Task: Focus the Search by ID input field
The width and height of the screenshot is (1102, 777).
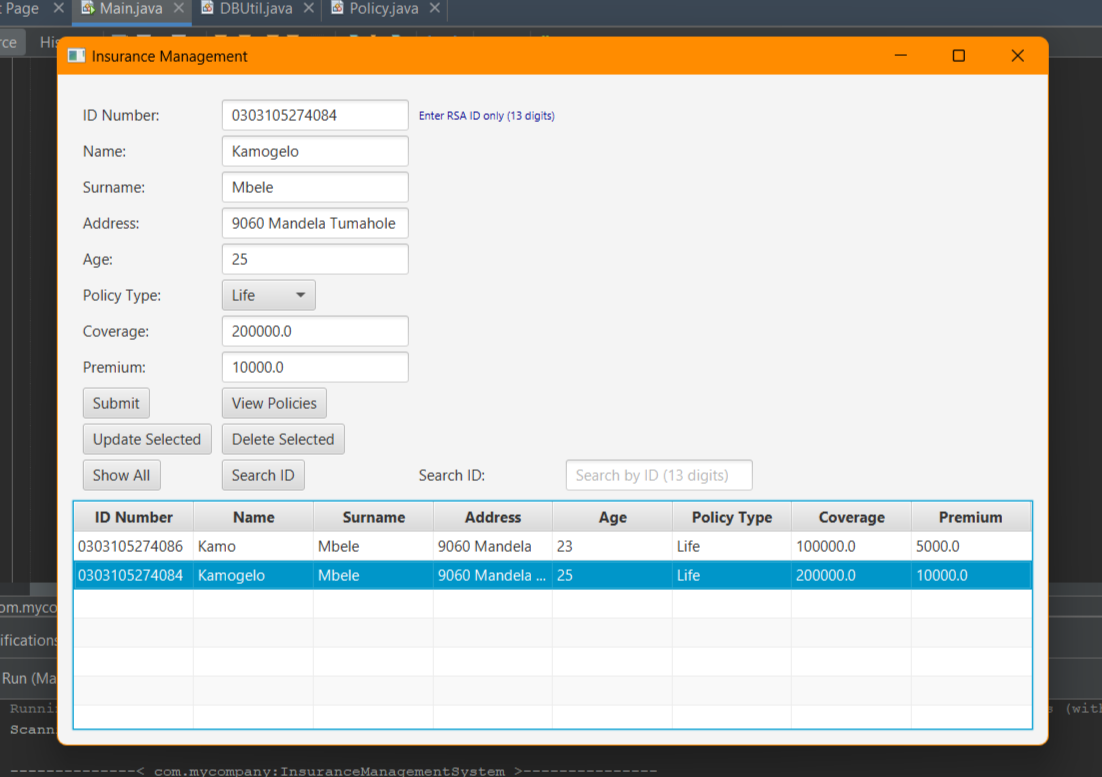Action: (659, 475)
